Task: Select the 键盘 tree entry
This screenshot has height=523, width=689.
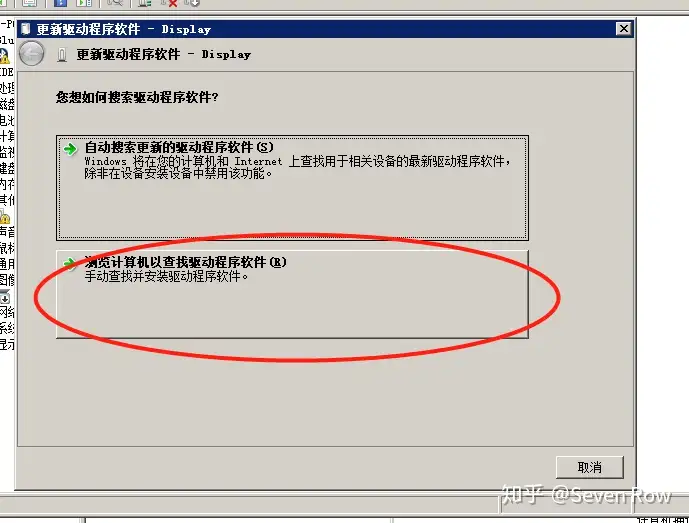Action: coord(7,168)
